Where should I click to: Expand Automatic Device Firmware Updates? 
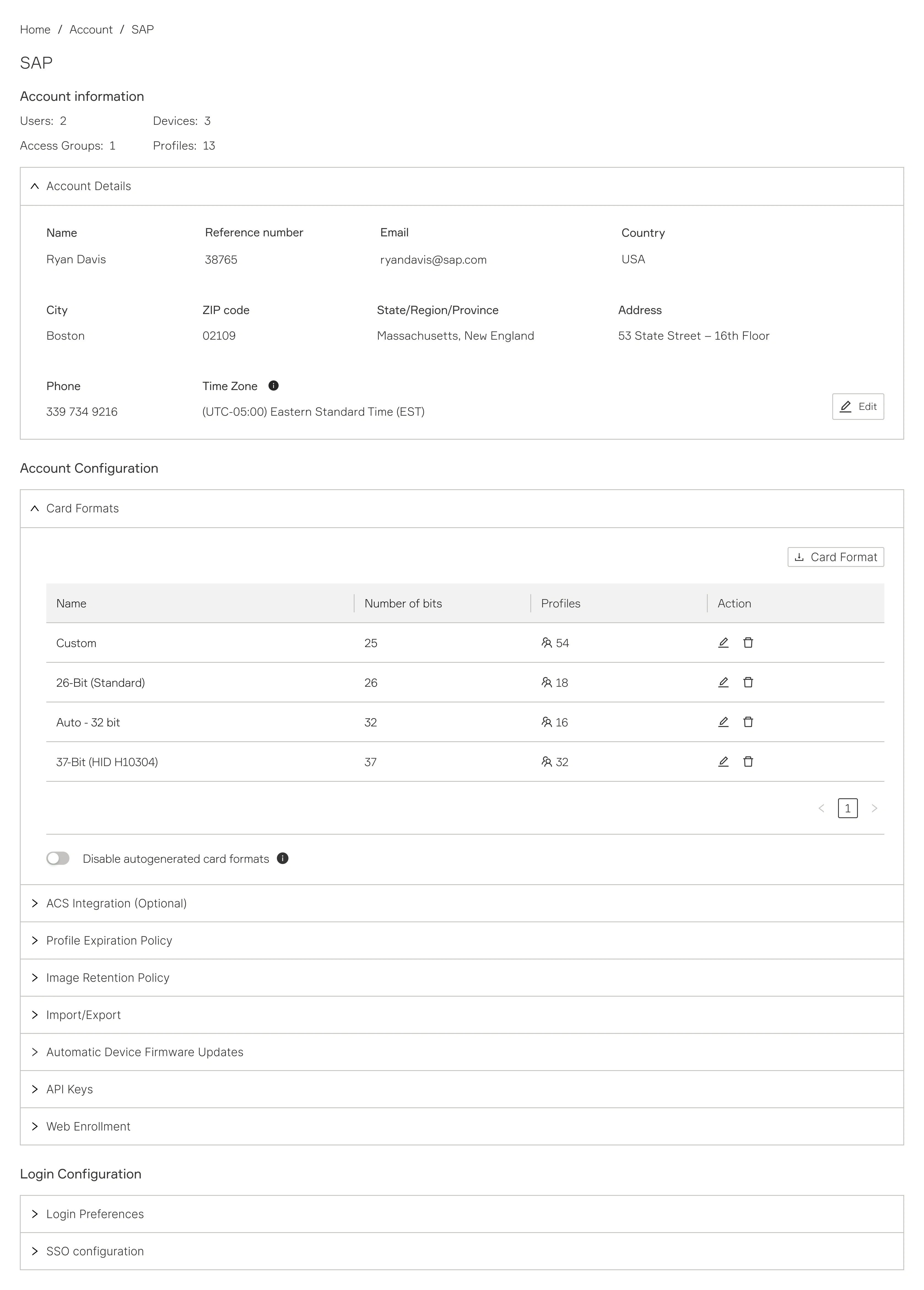(x=462, y=1052)
